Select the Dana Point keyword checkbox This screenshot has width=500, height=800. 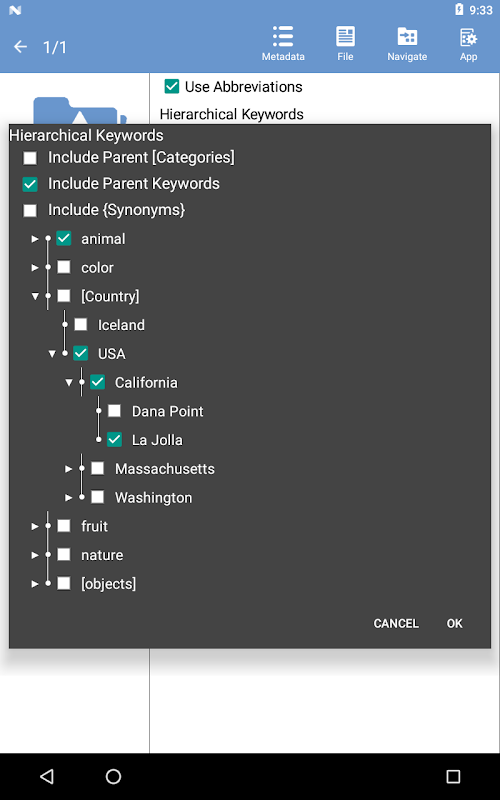114,411
